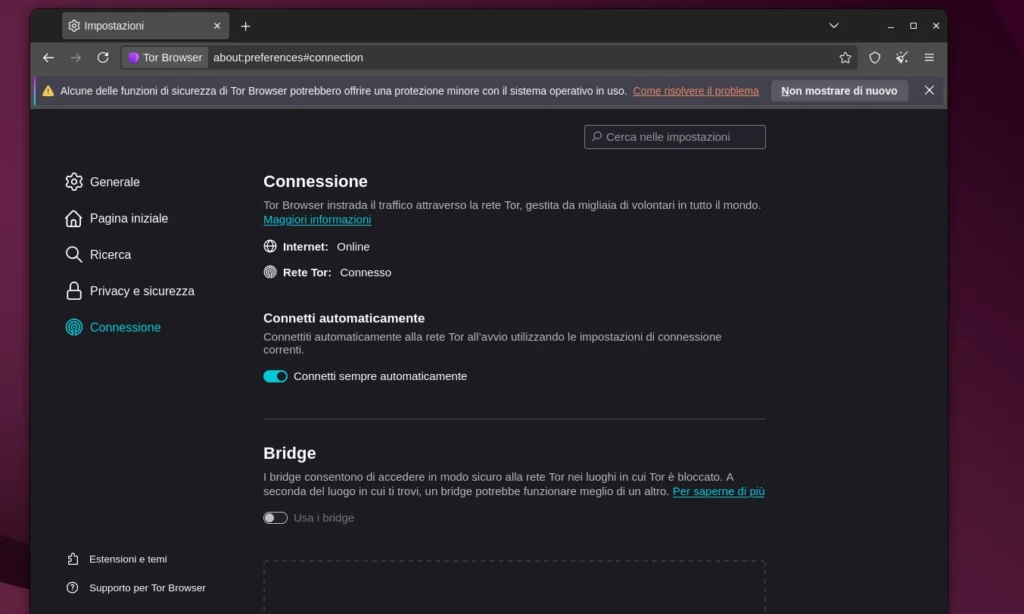Viewport: 1024px width, 614px height.
Task: Disable Connetti sempre automaticamente
Action: 275,376
